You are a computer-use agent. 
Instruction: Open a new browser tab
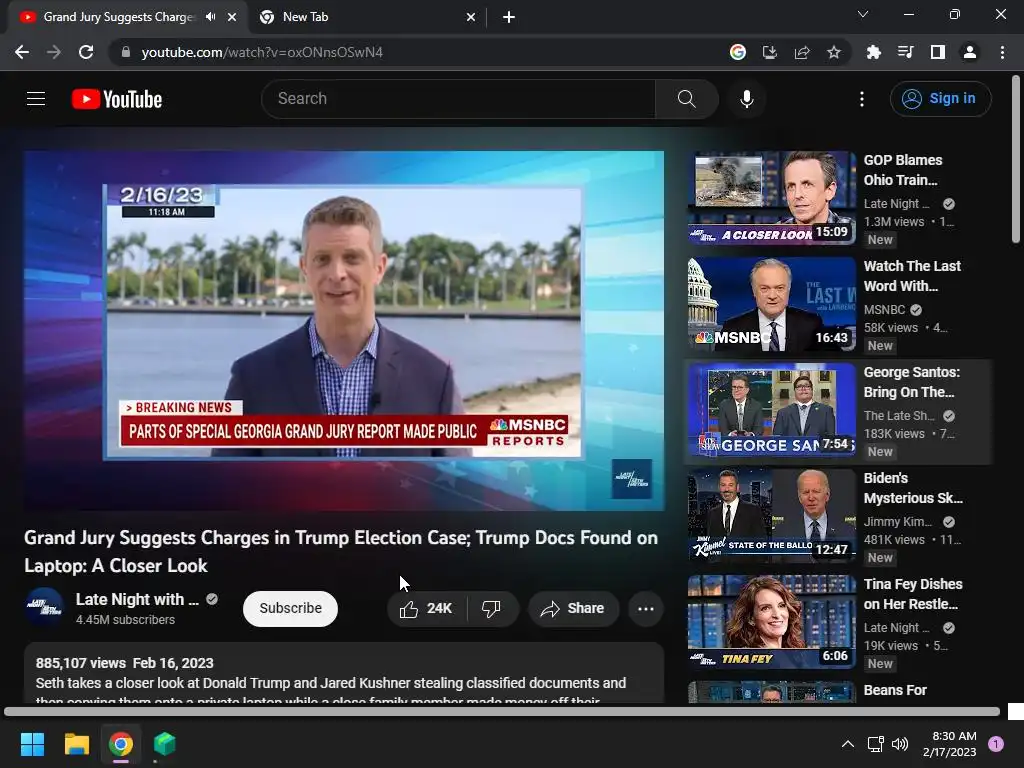tap(509, 17)
